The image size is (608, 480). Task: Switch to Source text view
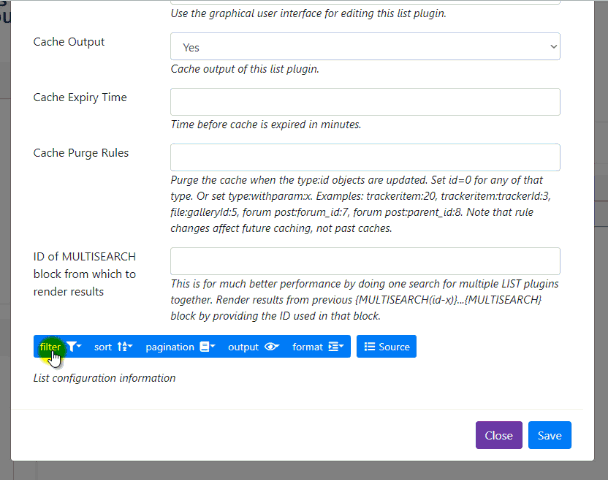point(394,347)
